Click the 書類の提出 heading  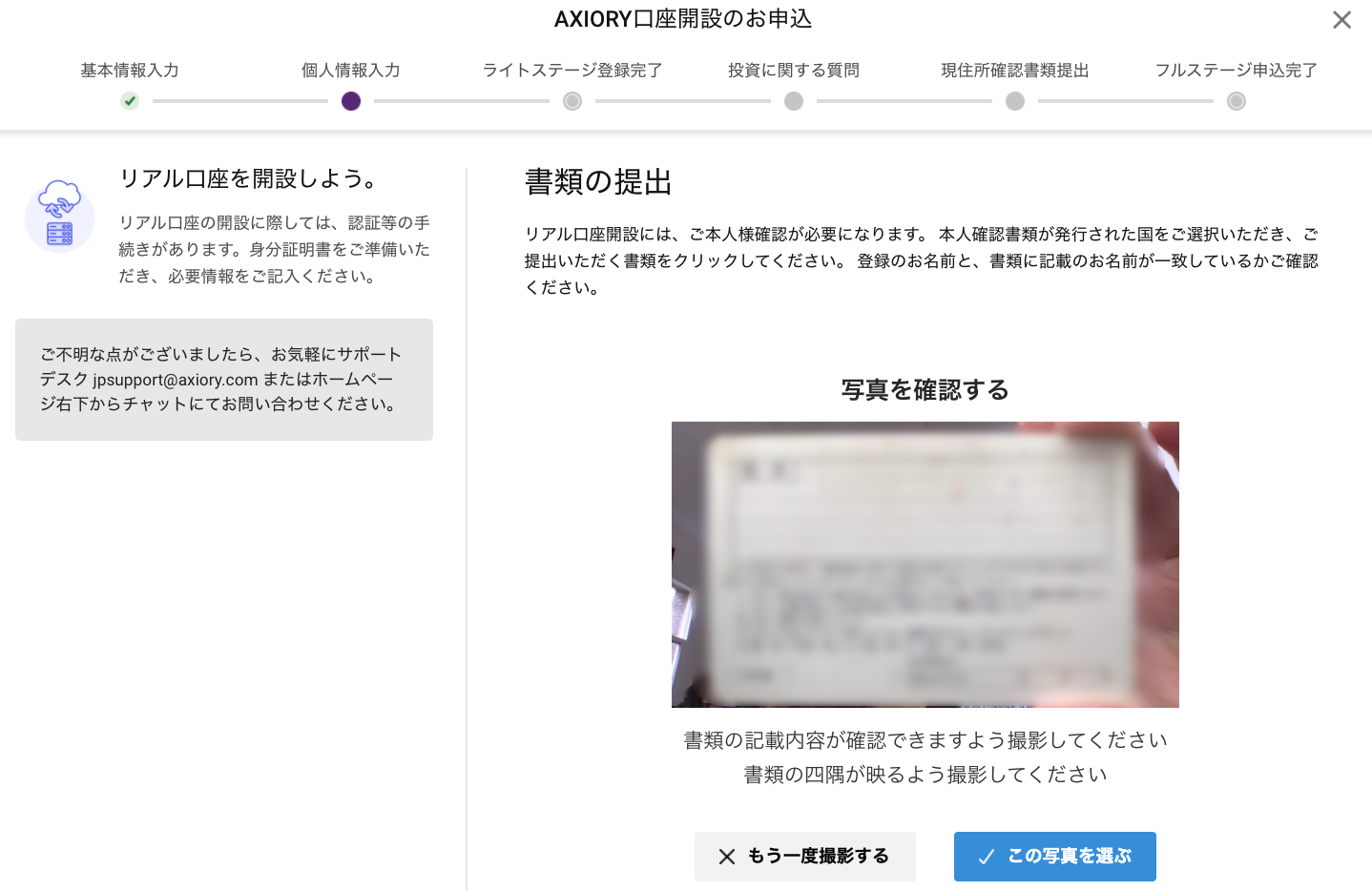[x=598, y=182]
